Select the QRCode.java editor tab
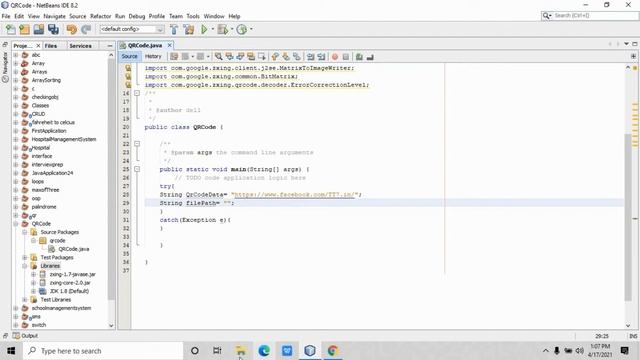Screen dimensions: 640x360 (x=144, y=45)
